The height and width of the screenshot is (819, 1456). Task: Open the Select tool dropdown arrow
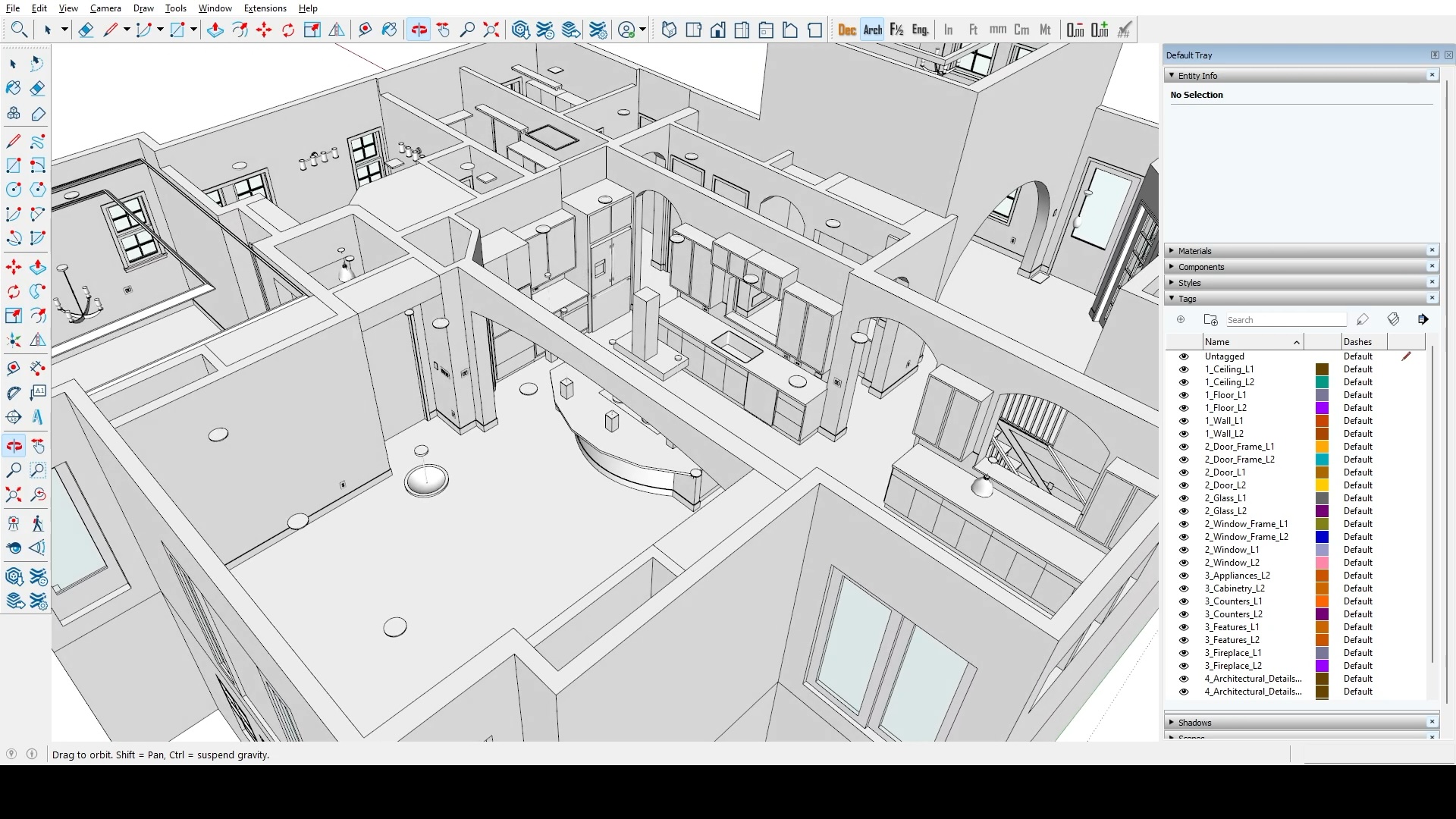coord(64,30)
